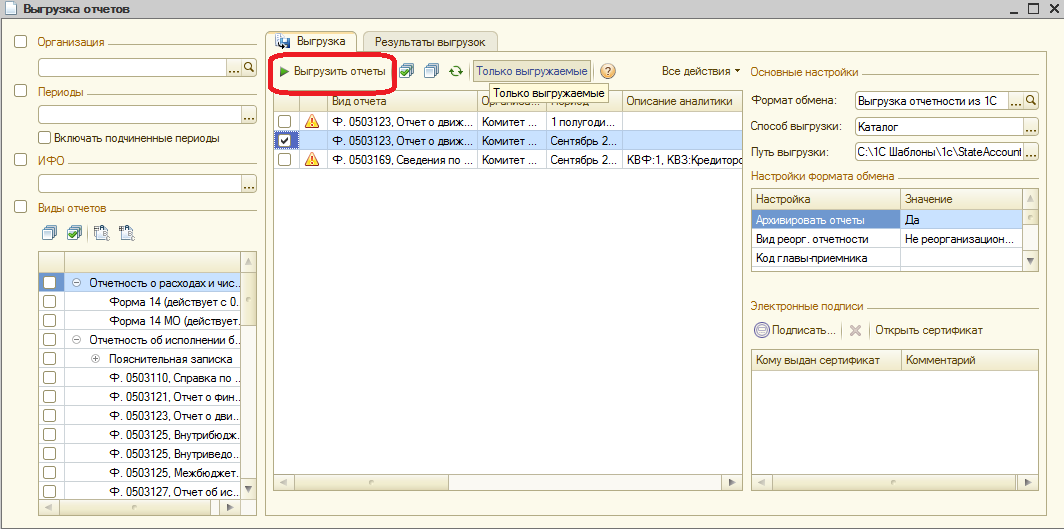The height and width of the screenshot is (529, 1064).
Task: Open the help question mark icon
Action: click(x=607, y=71)
